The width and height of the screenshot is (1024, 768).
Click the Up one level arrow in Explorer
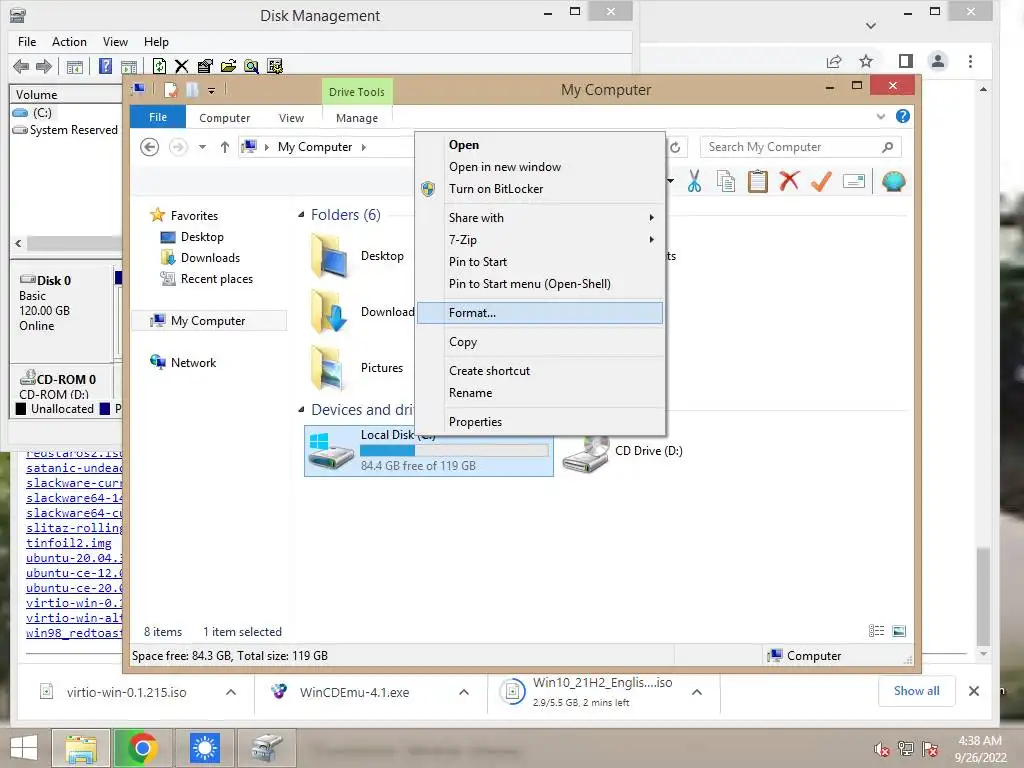(225, 148)
